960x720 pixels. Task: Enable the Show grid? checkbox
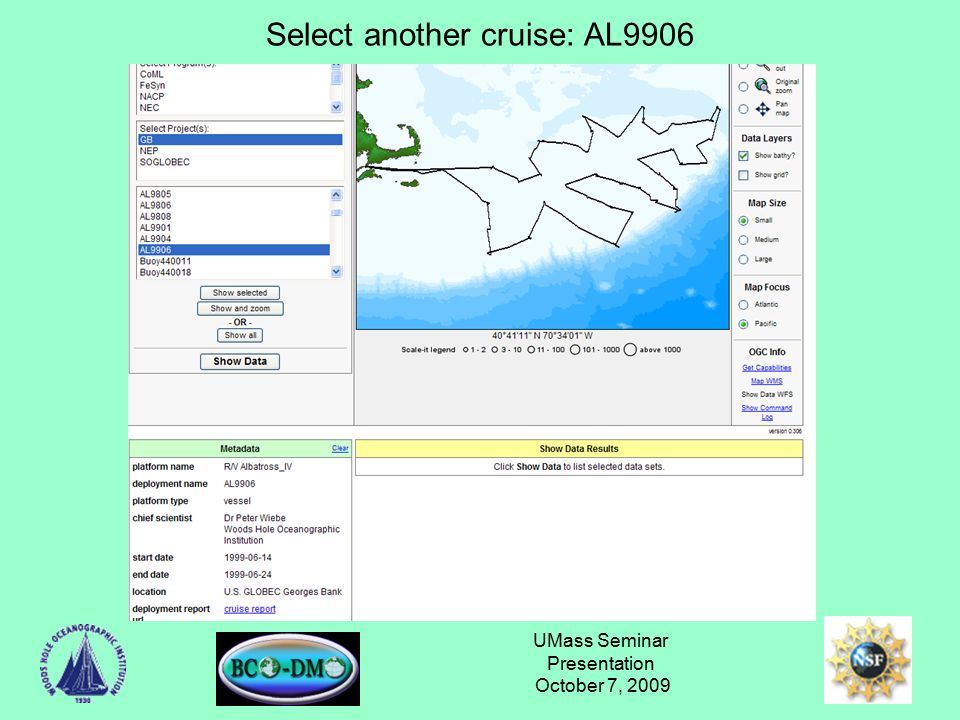[x=743, y=175]
